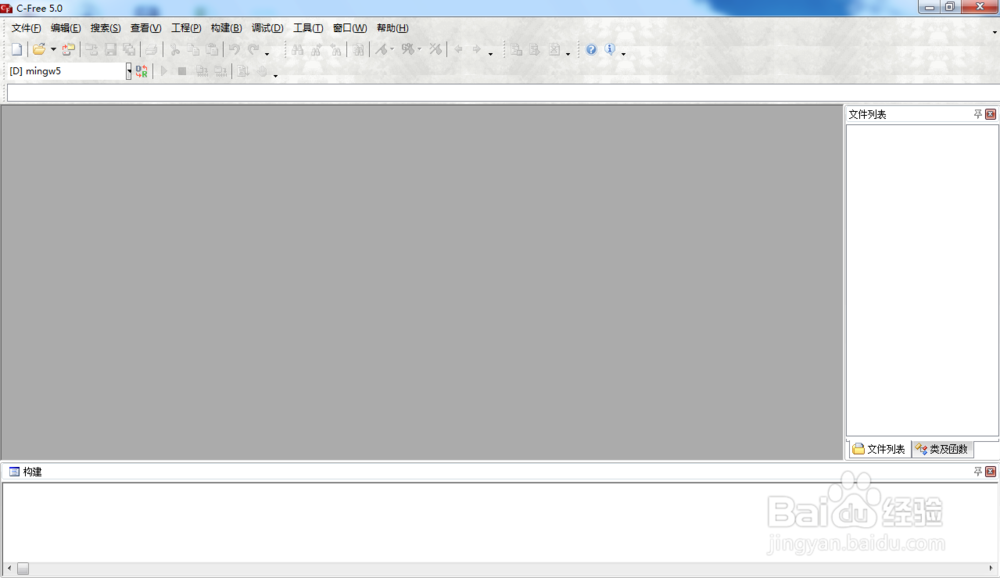1000x578 pixels.
Task: Click the find previous binoculars icon
Action: (x=335, y=49)
